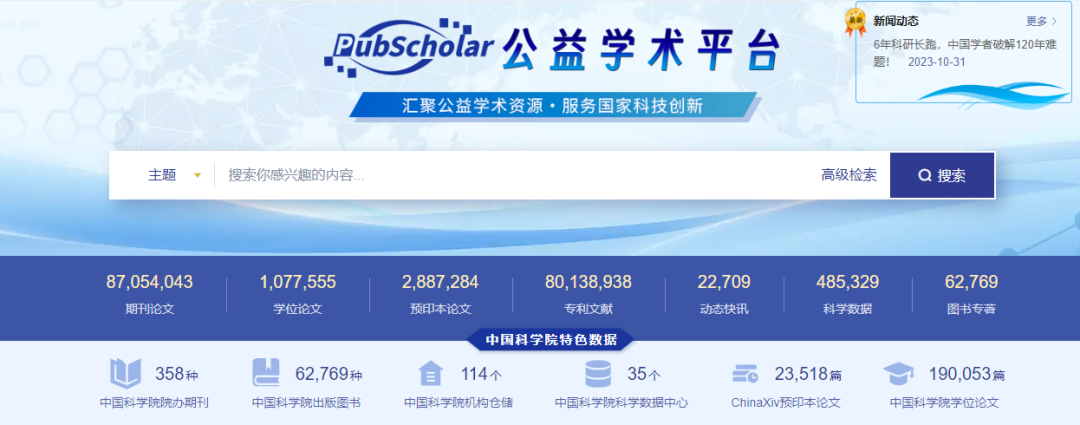
Task: Open 科学数据 with 485,329 count
Action: (847, 294)
